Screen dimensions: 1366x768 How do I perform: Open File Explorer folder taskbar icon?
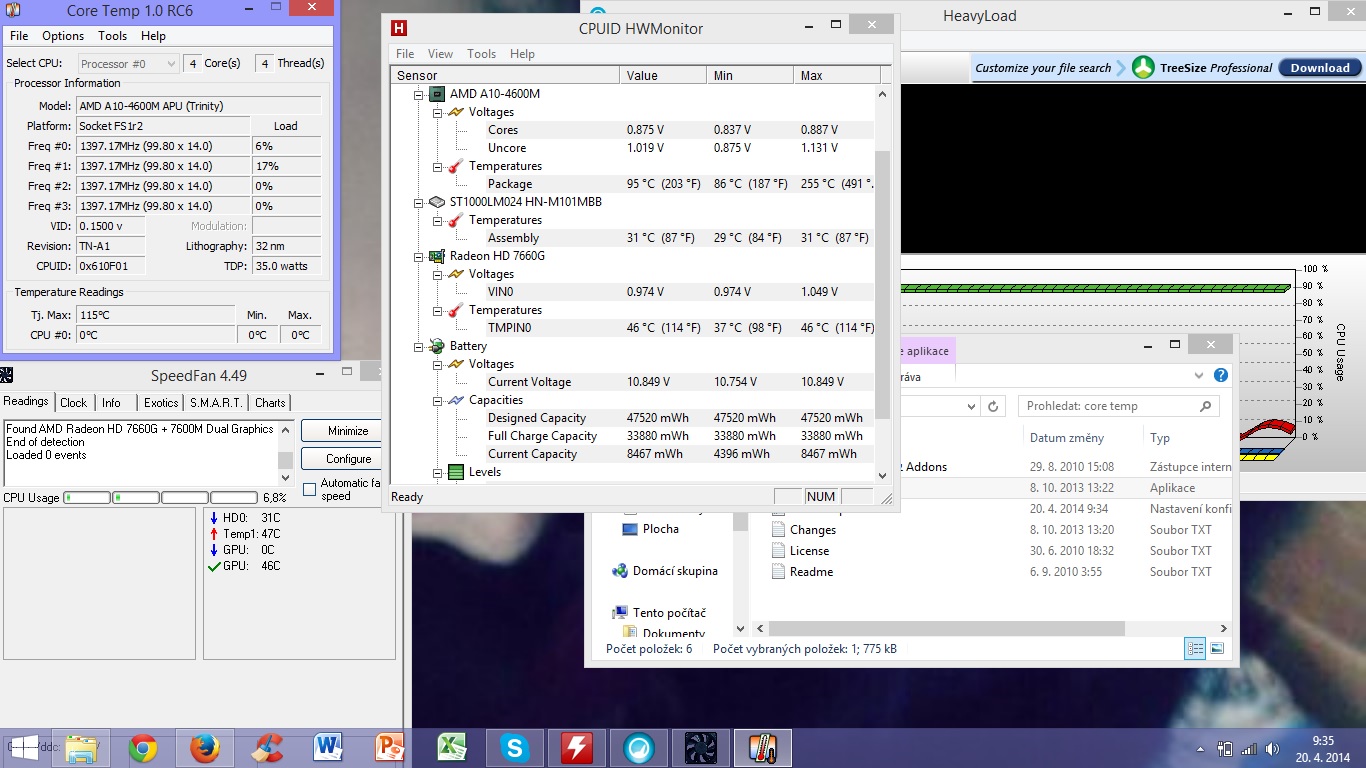click(x=82, y=747)
